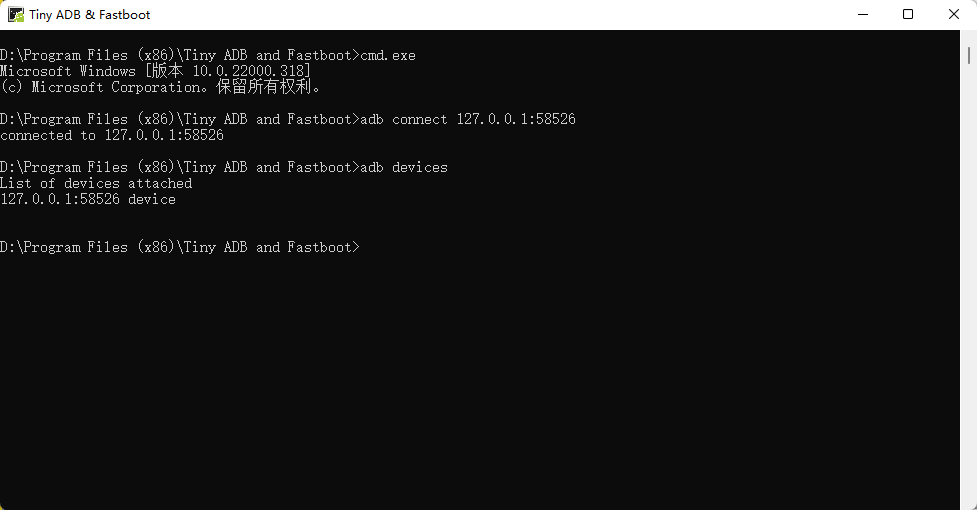The image size is (977, 510).
Task: Click the last empty command prompt line
Action: (180, 248)
